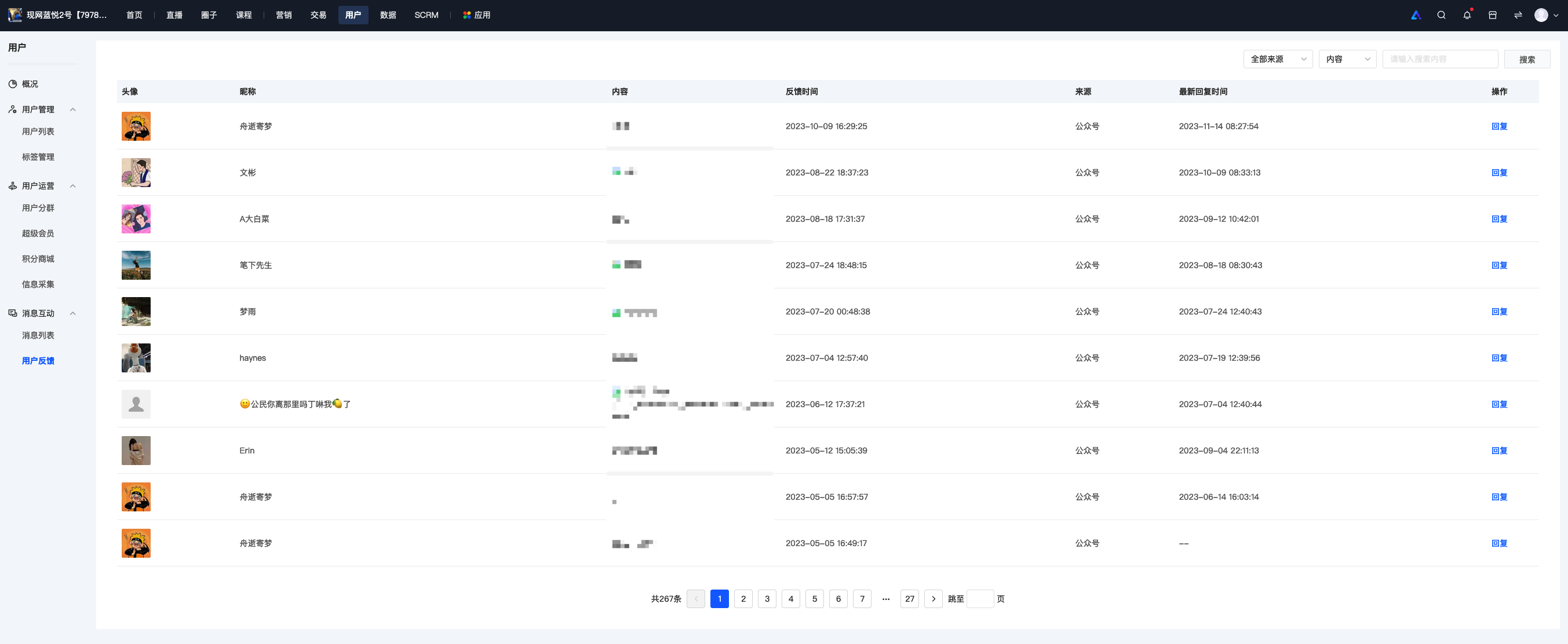Screen dimensions: 1568x644
Task: Click the search content input field
Action: pyautogui.click(x=1439, y=59)
